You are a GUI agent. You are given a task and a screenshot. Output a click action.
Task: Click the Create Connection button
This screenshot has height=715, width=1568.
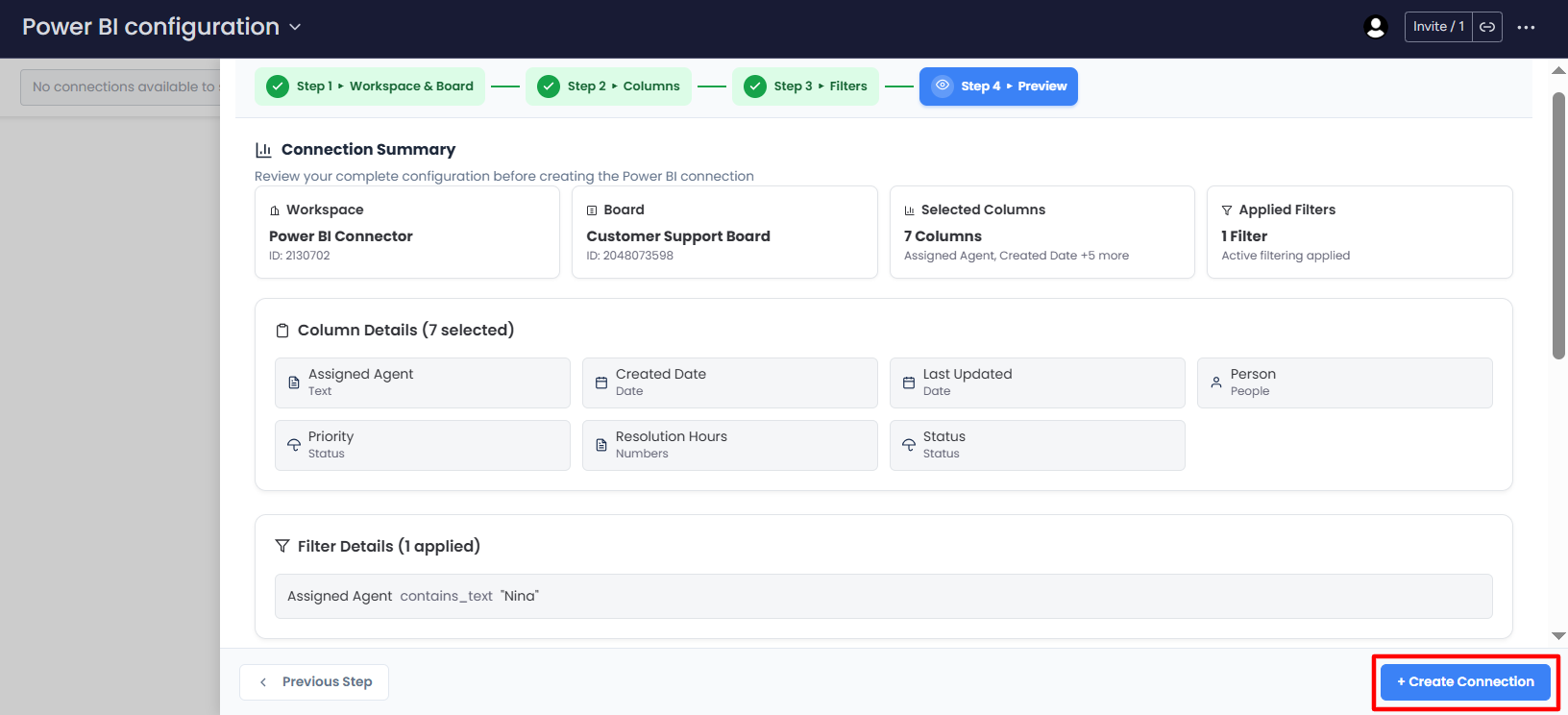[1465, 682]
